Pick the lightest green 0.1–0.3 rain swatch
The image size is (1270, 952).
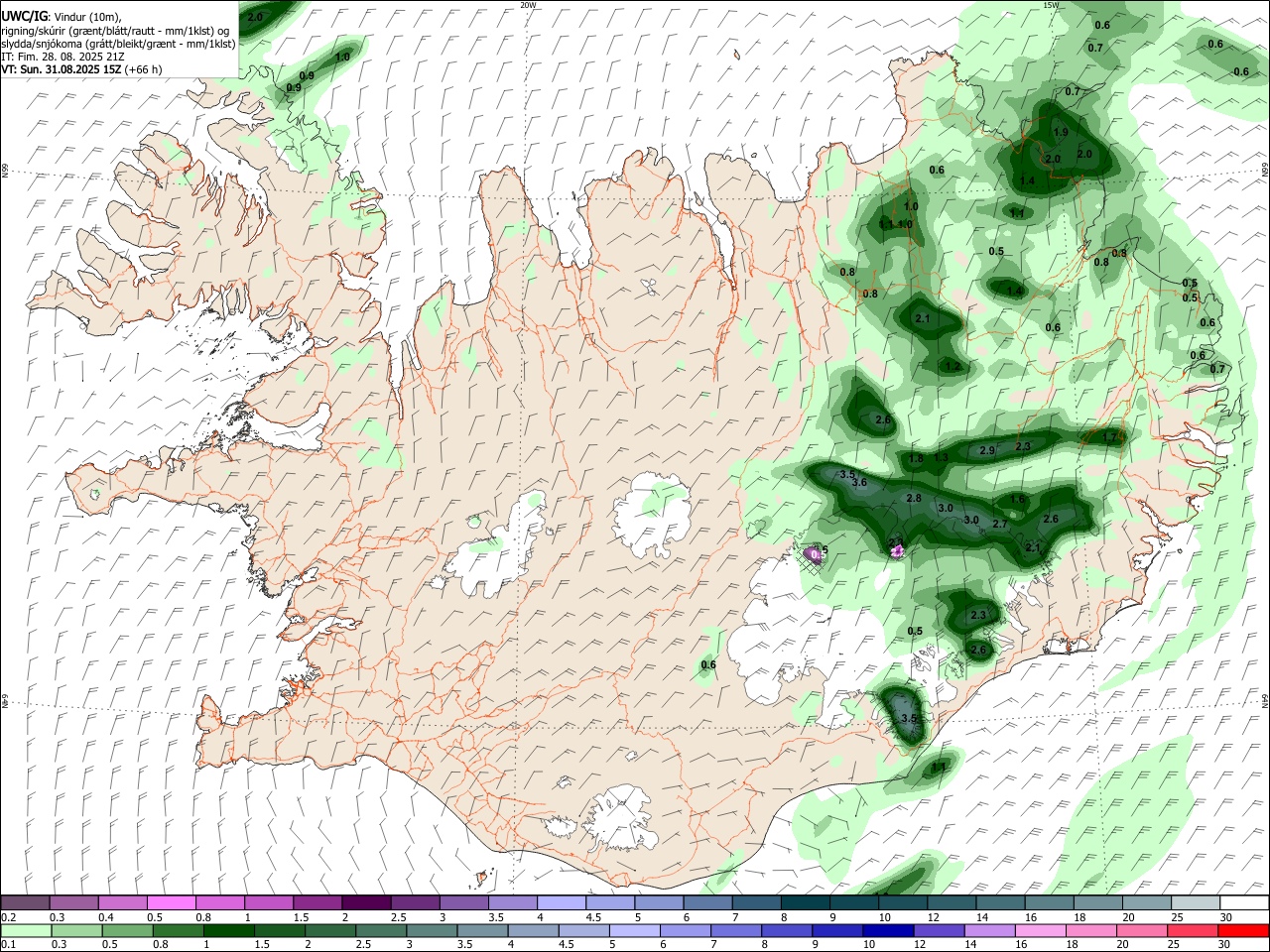pyautogui.click(x=25, y=931)
